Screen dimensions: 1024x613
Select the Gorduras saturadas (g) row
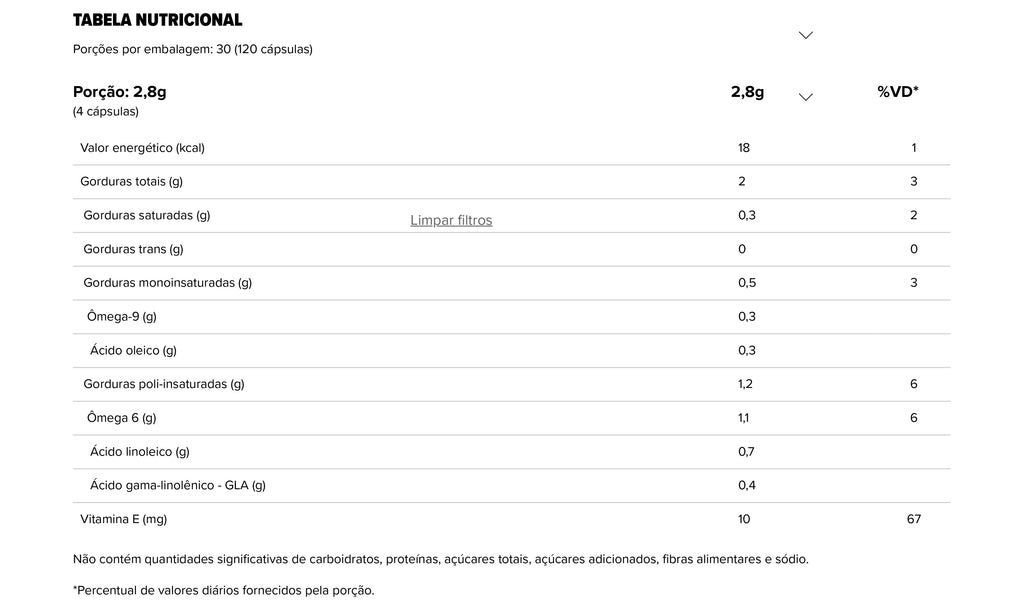coord(511,215)
